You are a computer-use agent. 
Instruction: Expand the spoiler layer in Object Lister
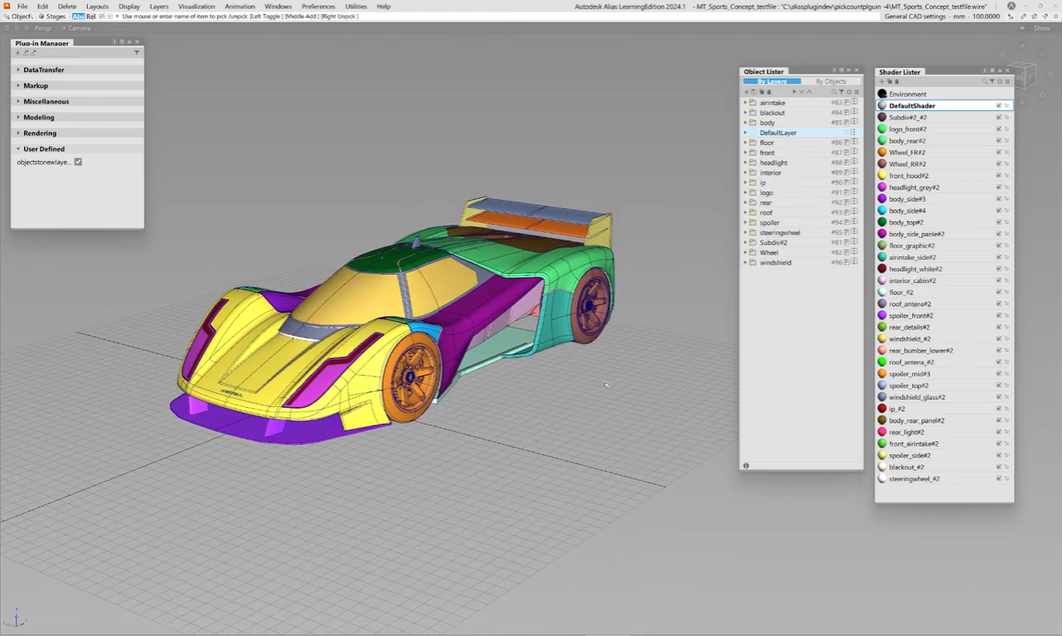(x=745, y=223)
